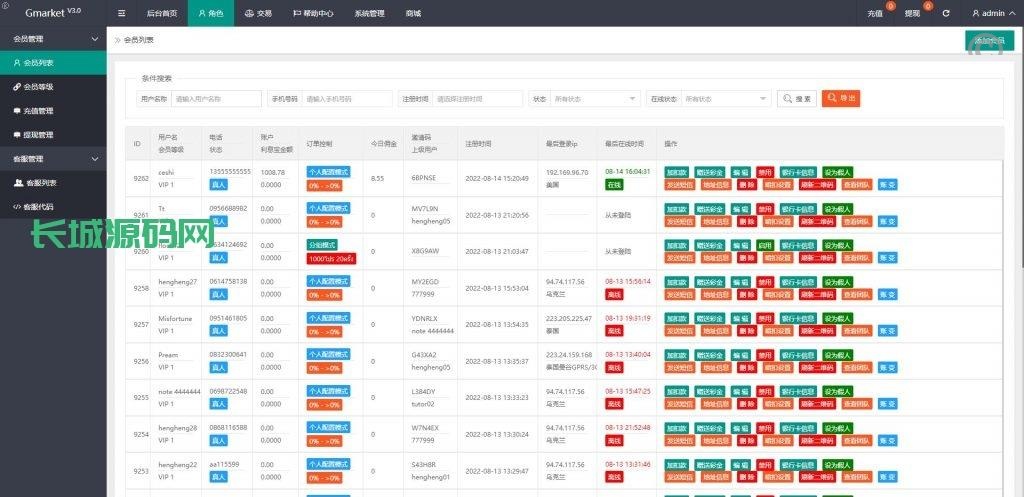
Task: Click 启用 to enable user 9260
Action: click(x=765, y=245)
